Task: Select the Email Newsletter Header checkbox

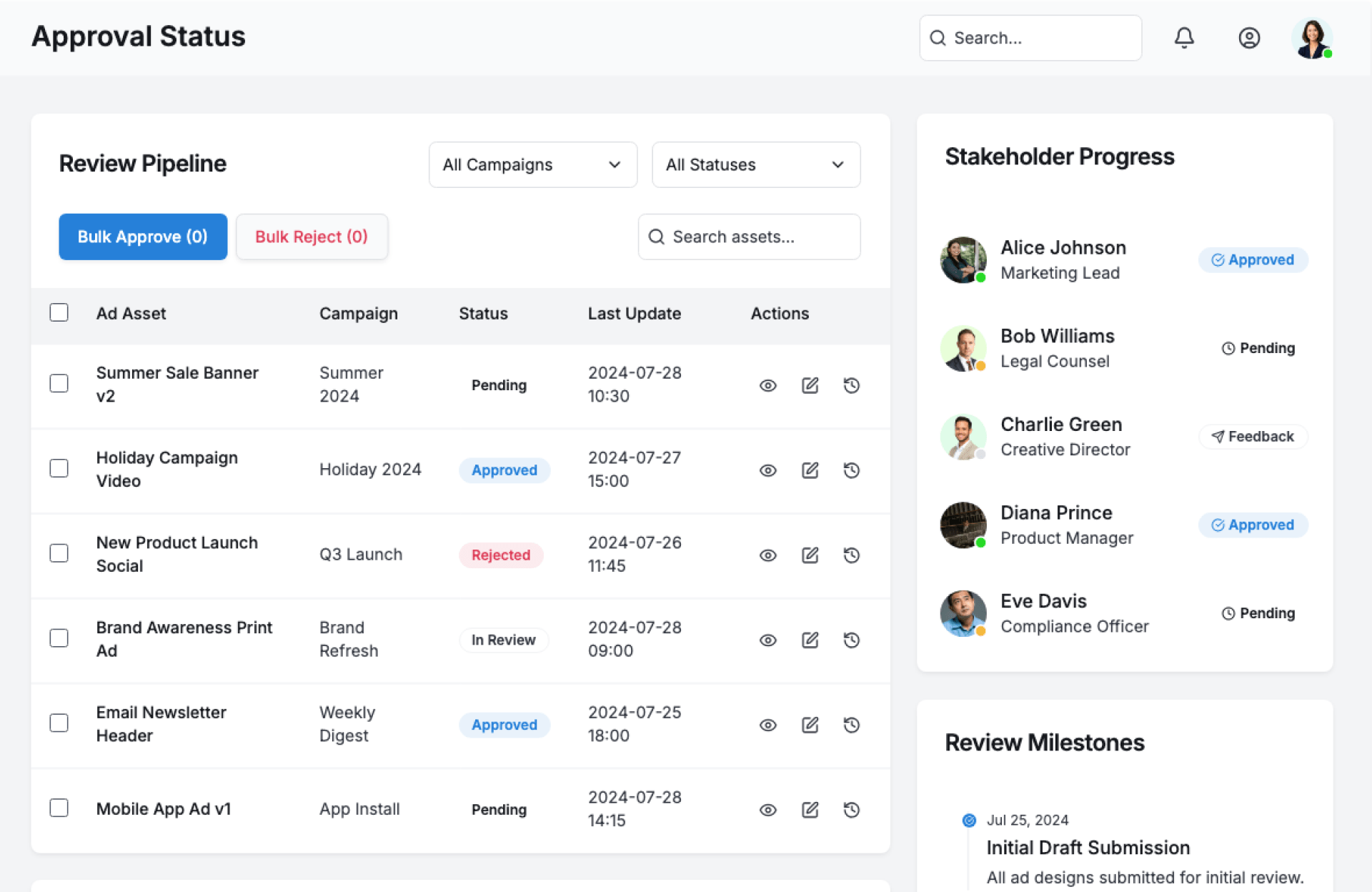Action: pos(59,723)
